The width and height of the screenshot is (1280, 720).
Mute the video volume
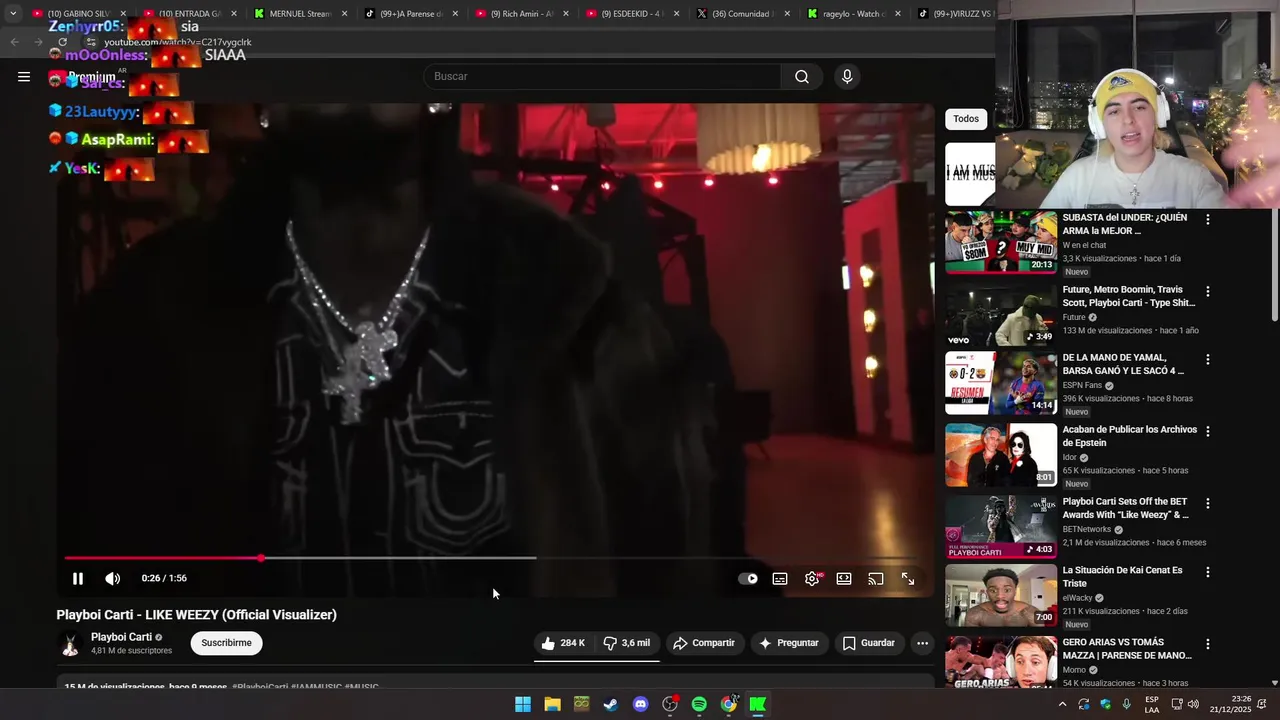113,579
